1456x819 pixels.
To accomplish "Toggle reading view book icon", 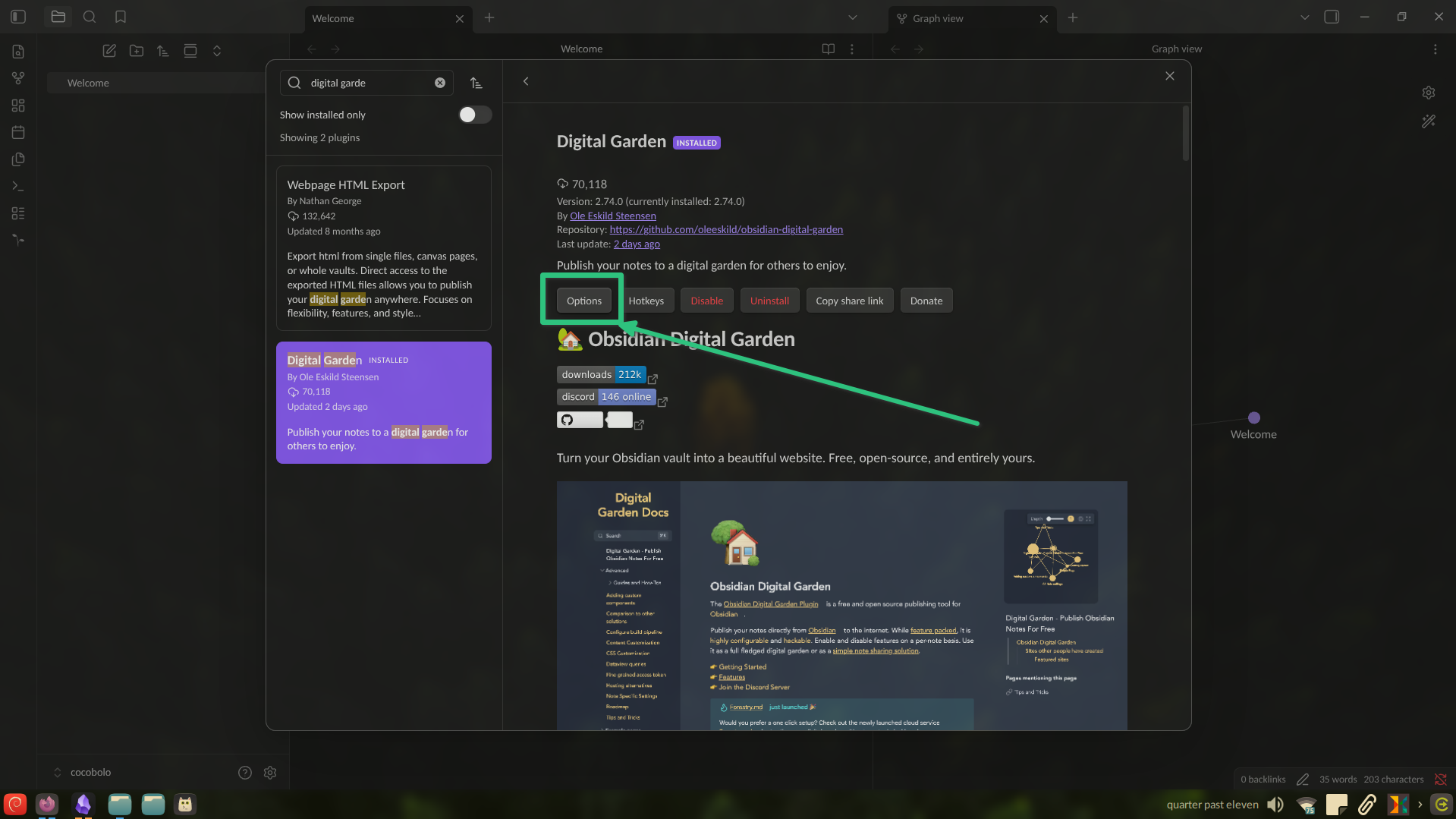I will [x=829, y=49].
